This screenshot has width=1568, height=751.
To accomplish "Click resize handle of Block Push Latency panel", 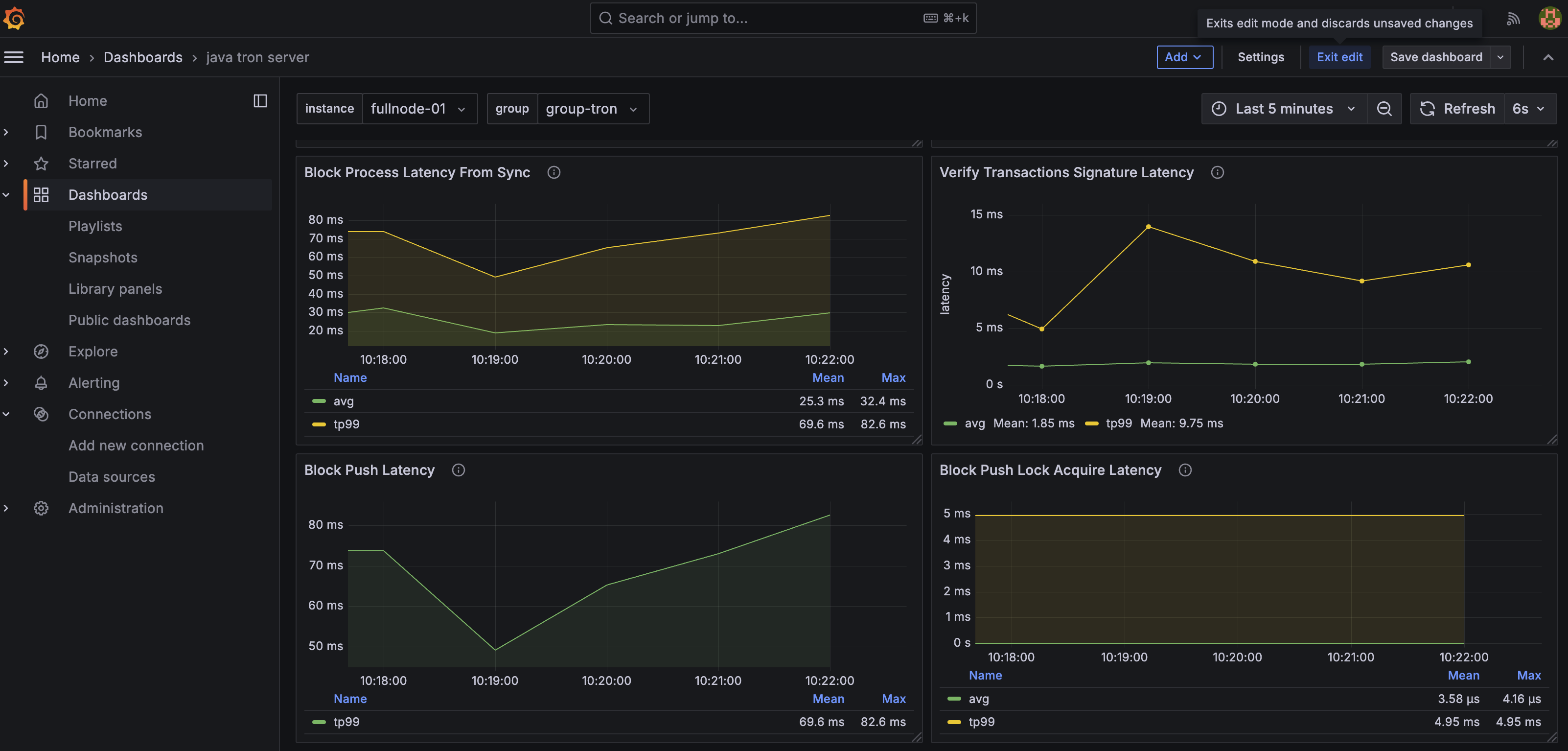I will 917,738.
